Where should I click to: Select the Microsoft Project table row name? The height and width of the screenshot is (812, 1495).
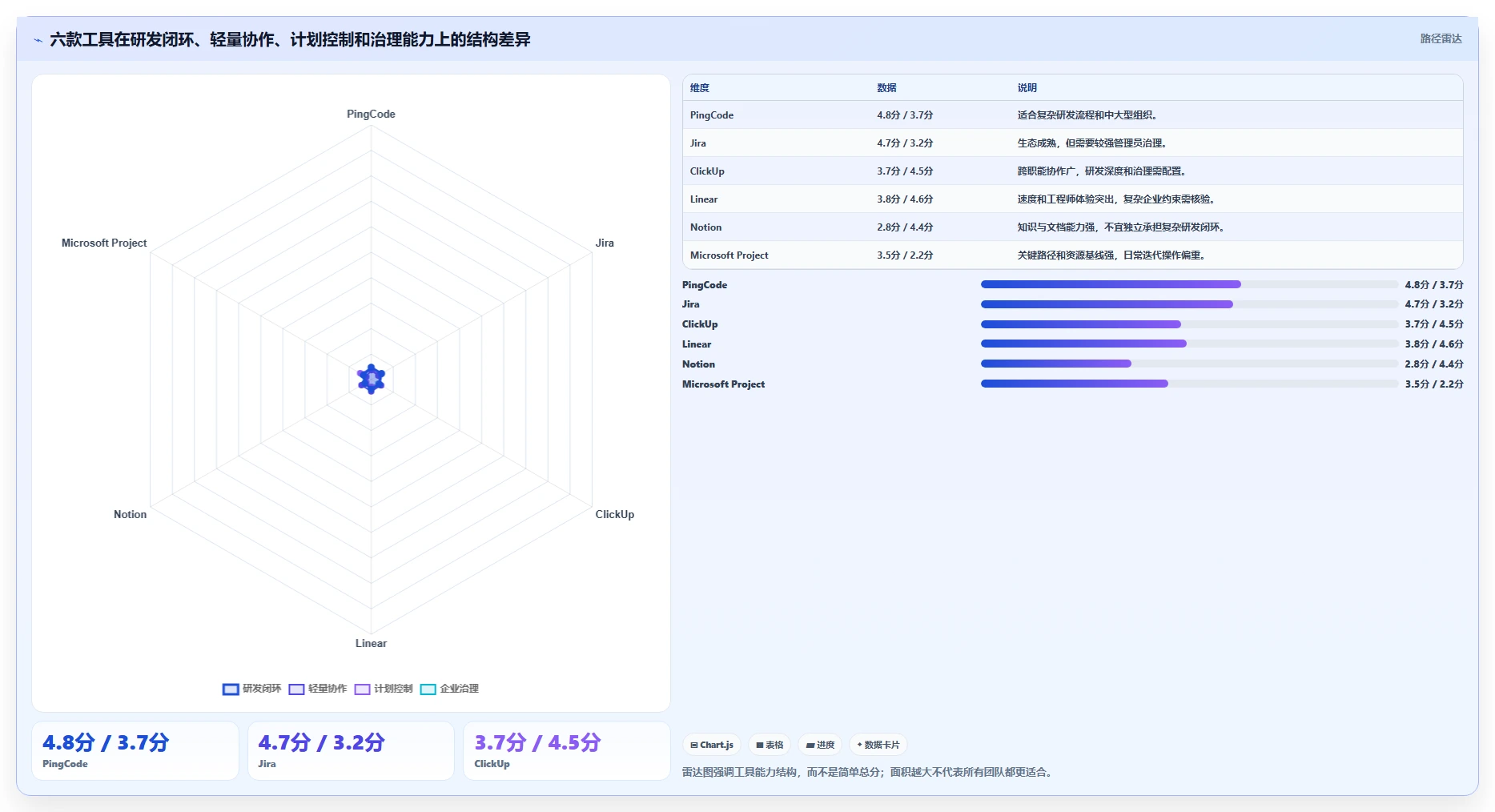pyautogui.click(x=729, y=255)
